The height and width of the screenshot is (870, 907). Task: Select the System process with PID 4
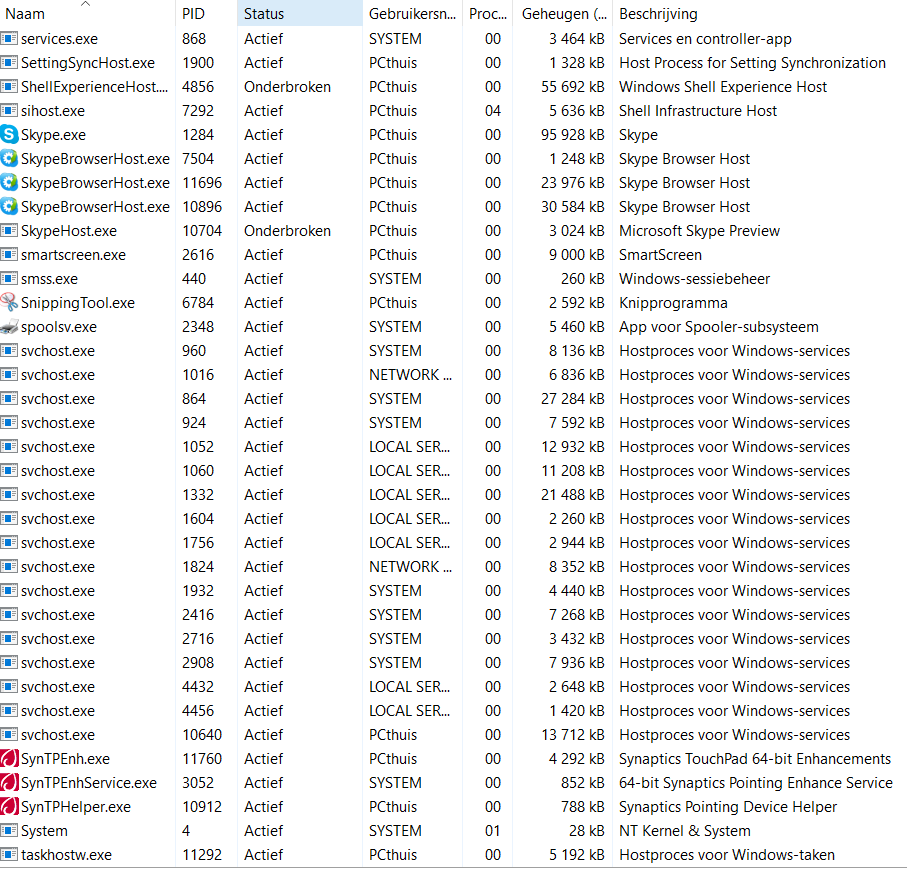tap(452, 831)
